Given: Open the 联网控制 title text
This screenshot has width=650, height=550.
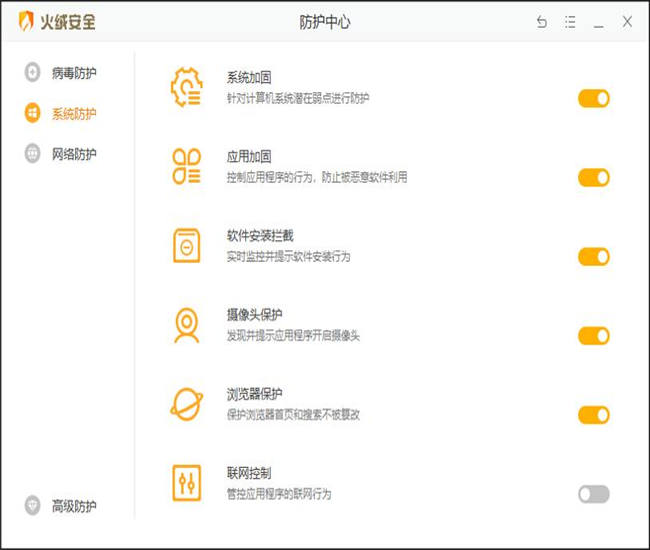Looking at the screenshot, I should click(249, 473).
